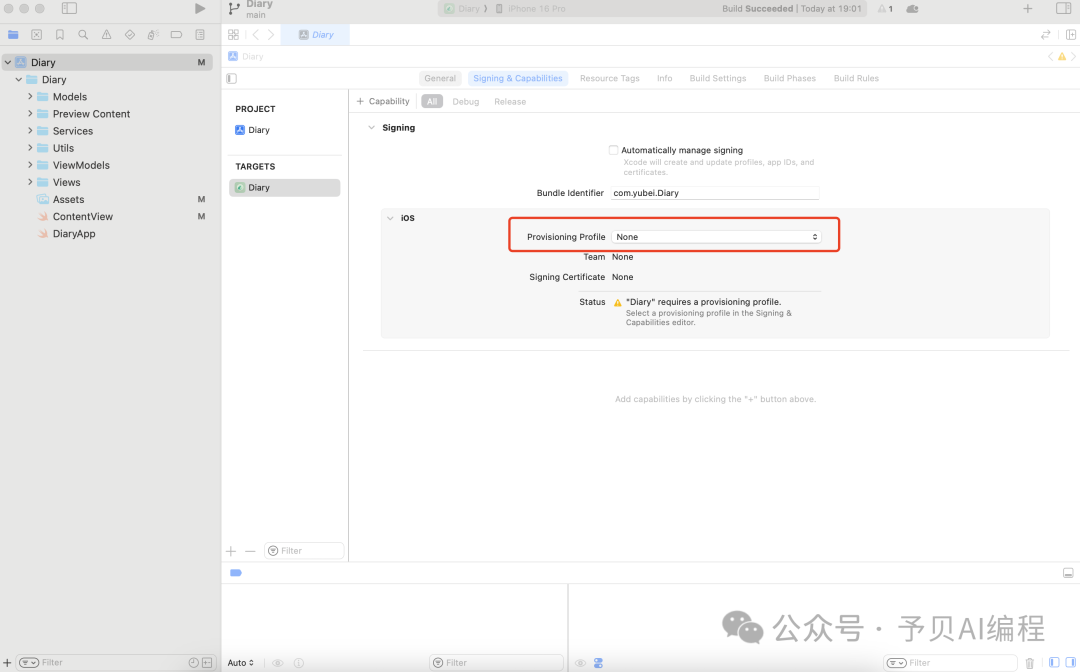Open the Find navigator magnifier icon
1080x672 pixels.
[83, 35]
